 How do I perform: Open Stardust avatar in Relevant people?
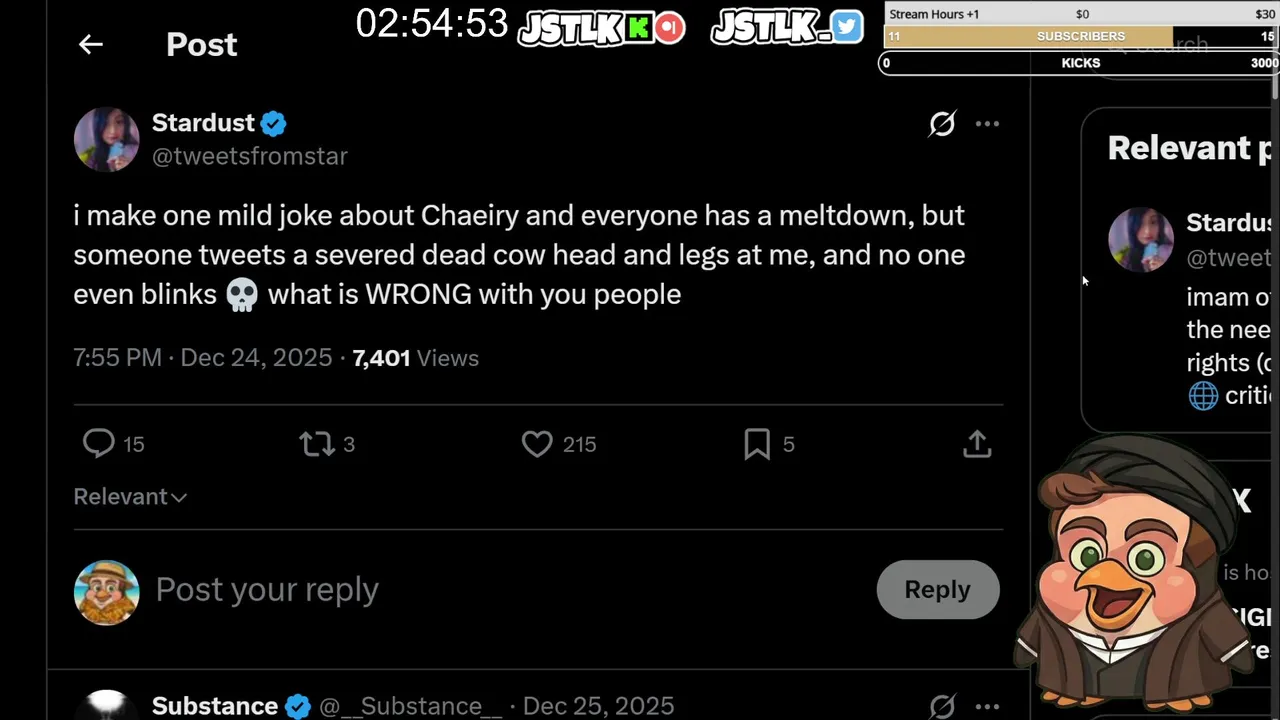[x=1140, y=240]
